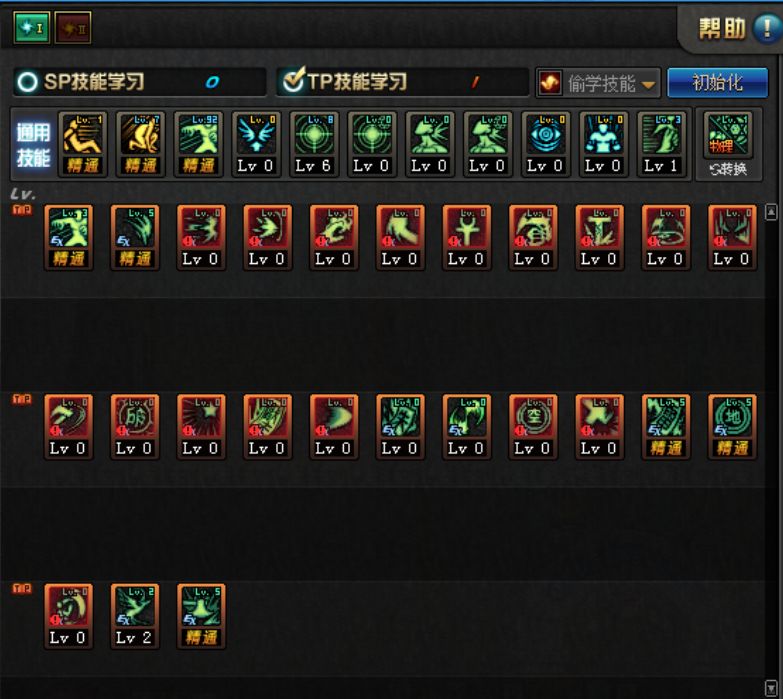
Task: Click the 防 character TP skill icon
Action: [135, 427]
